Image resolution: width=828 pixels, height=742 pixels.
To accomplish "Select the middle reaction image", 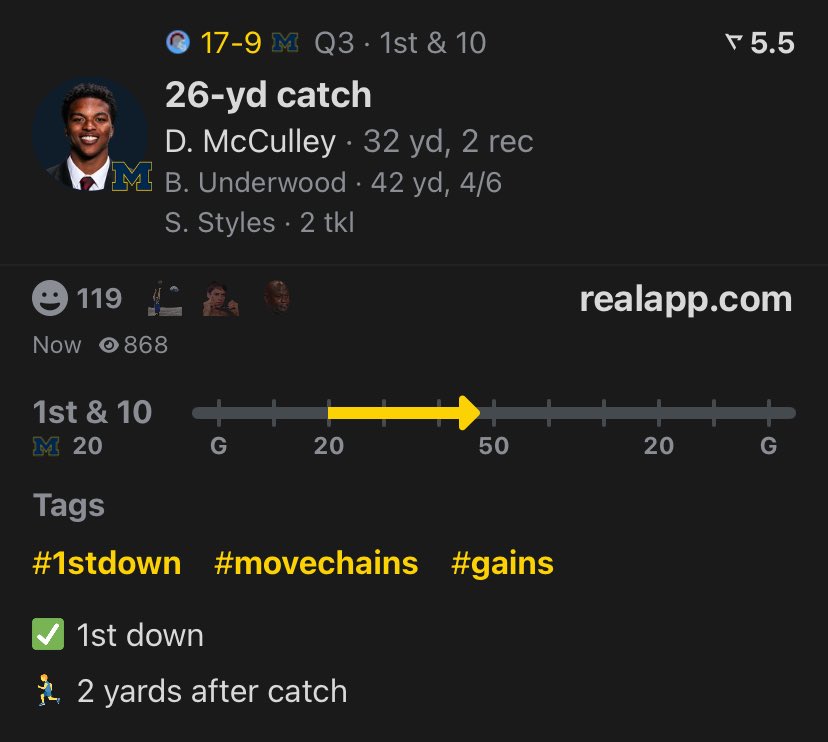I will [221, 298].
